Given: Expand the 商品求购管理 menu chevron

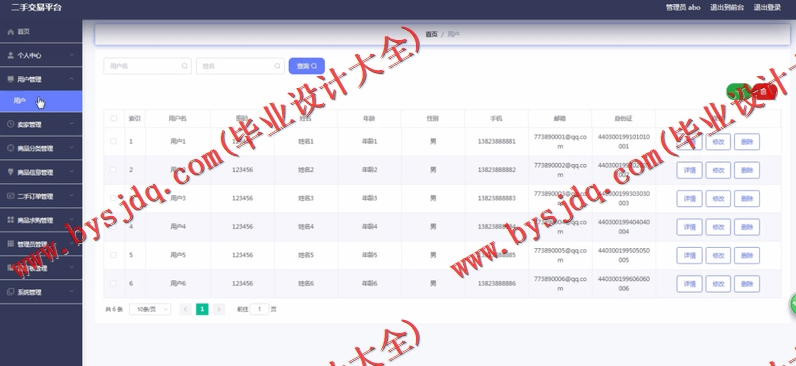Looking at the screenshot, I should point(72,220).
